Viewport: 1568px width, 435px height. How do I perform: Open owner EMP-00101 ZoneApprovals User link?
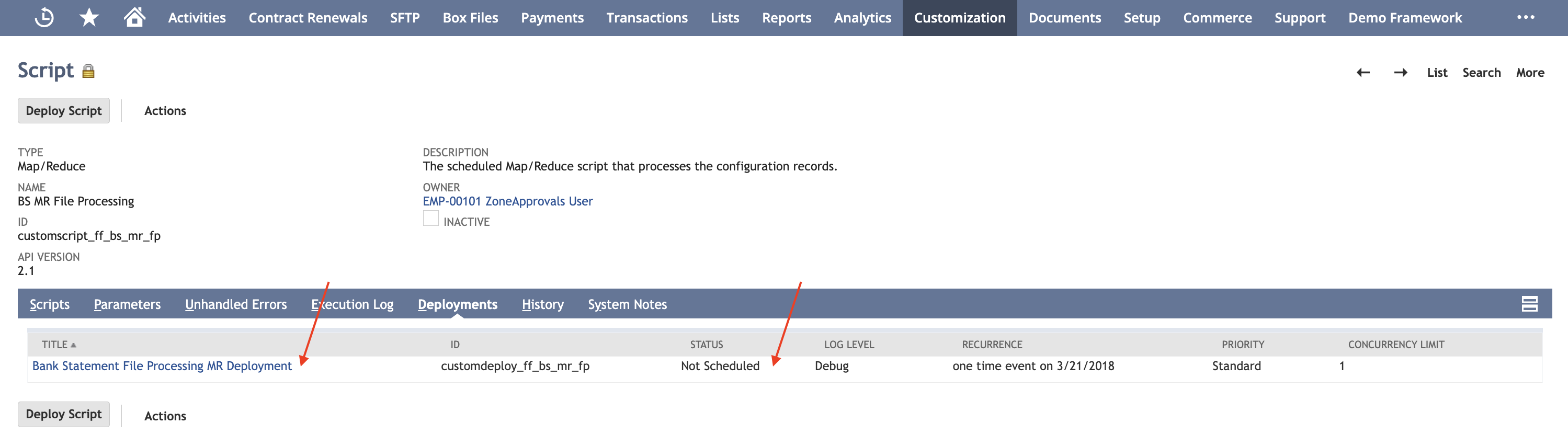(507, 201)
